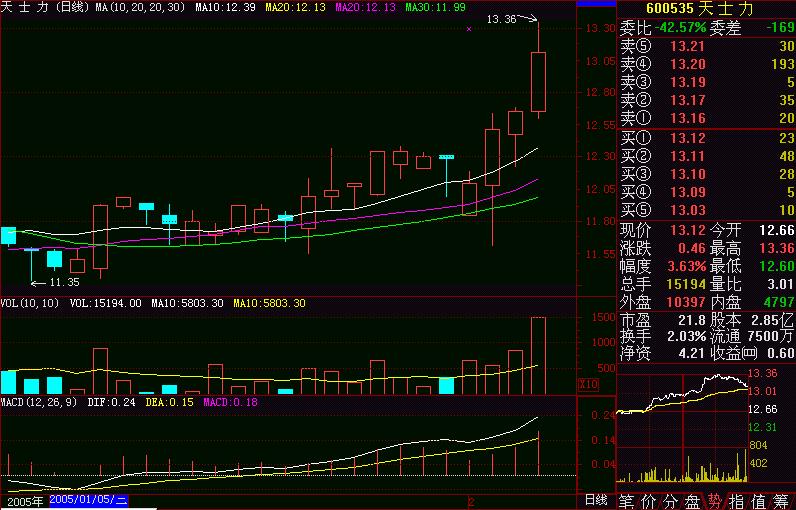Screen dimensions: 796x510
Task: Switch to the 笔 (tick trades) tab
Action: 627,500
